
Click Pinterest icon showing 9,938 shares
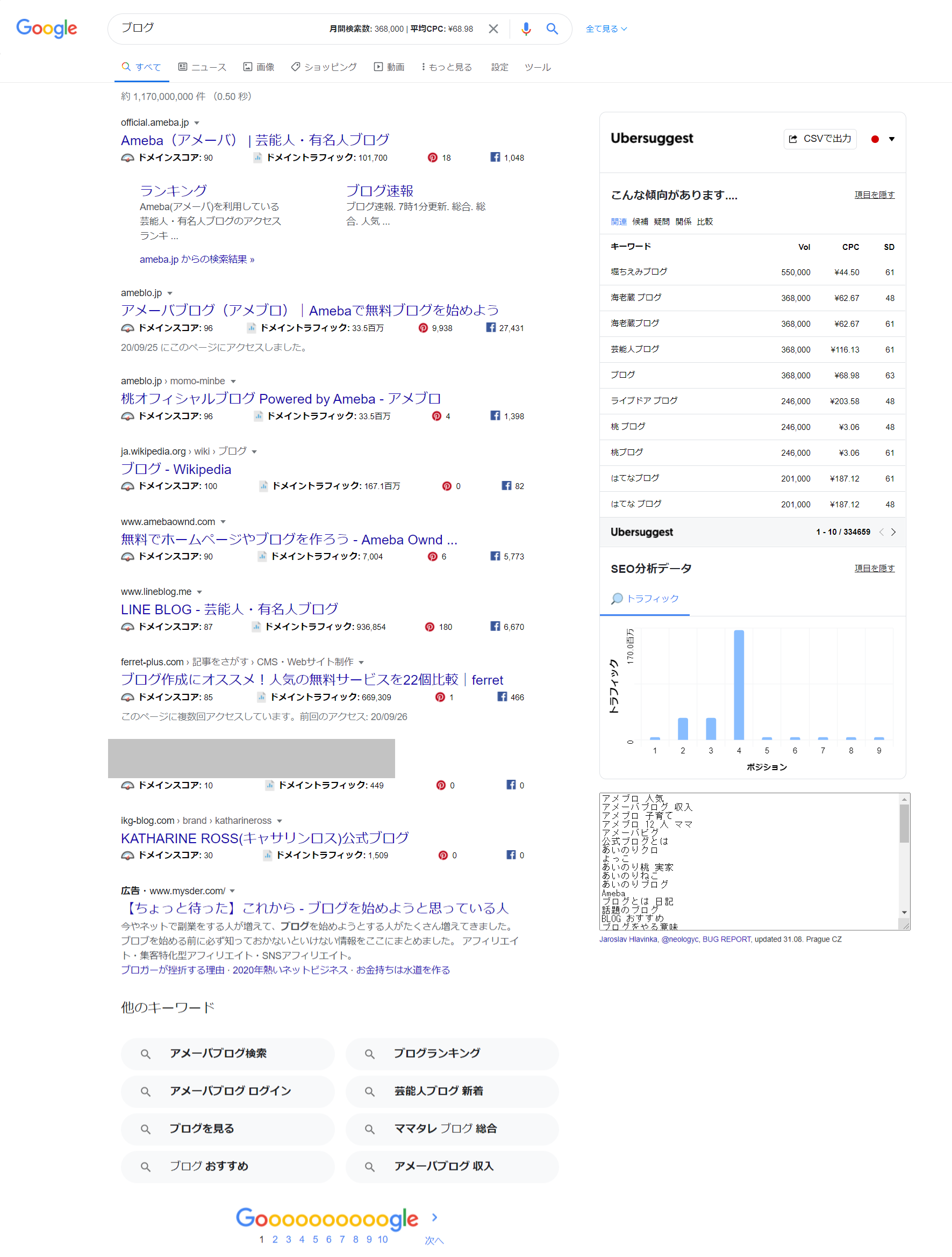tap(423, 328)
